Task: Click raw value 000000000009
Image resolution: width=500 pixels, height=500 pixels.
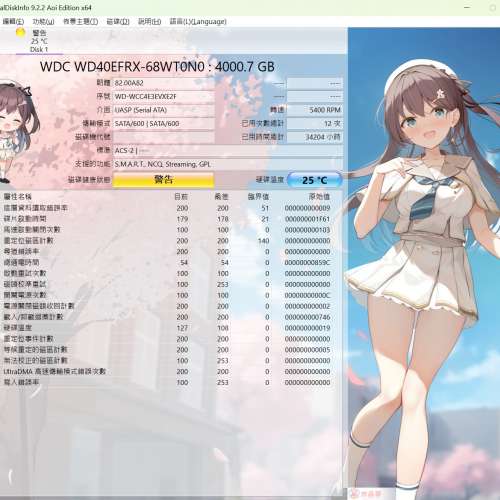Action: tap(307, 208)
